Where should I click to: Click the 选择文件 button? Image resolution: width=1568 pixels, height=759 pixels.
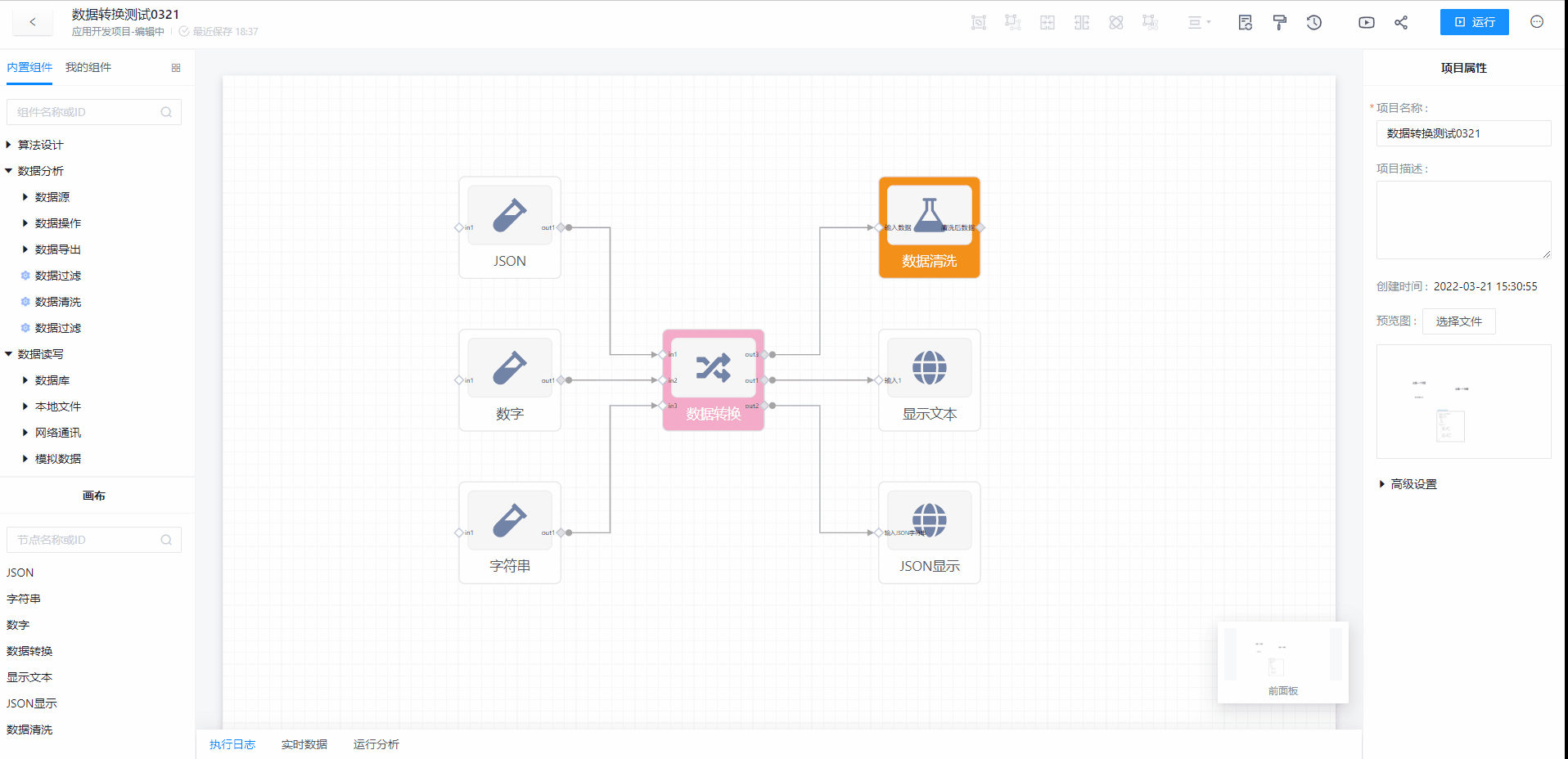coord(1458,321)
